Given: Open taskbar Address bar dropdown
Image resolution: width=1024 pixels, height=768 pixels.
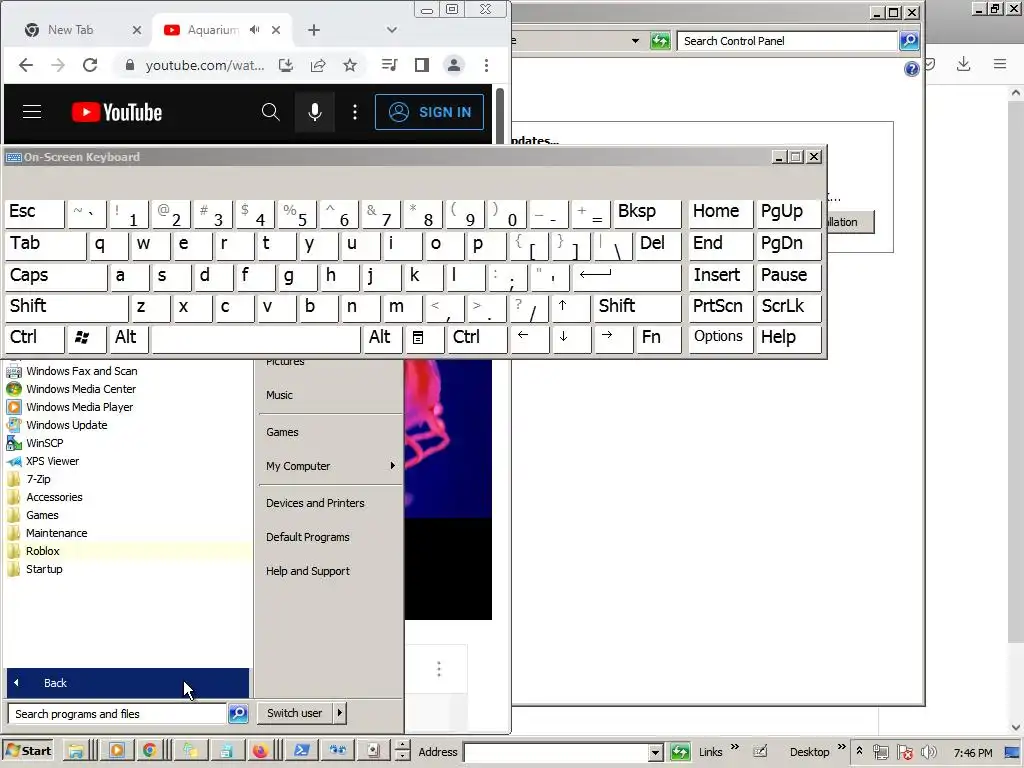Looking at the screenshot, I should click(x=655, y=753).
